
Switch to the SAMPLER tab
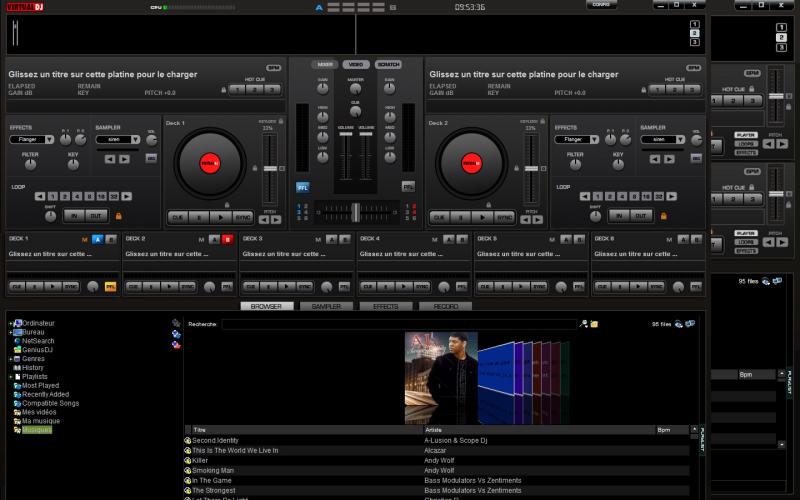pyautogui.click(x=326, y=306)
